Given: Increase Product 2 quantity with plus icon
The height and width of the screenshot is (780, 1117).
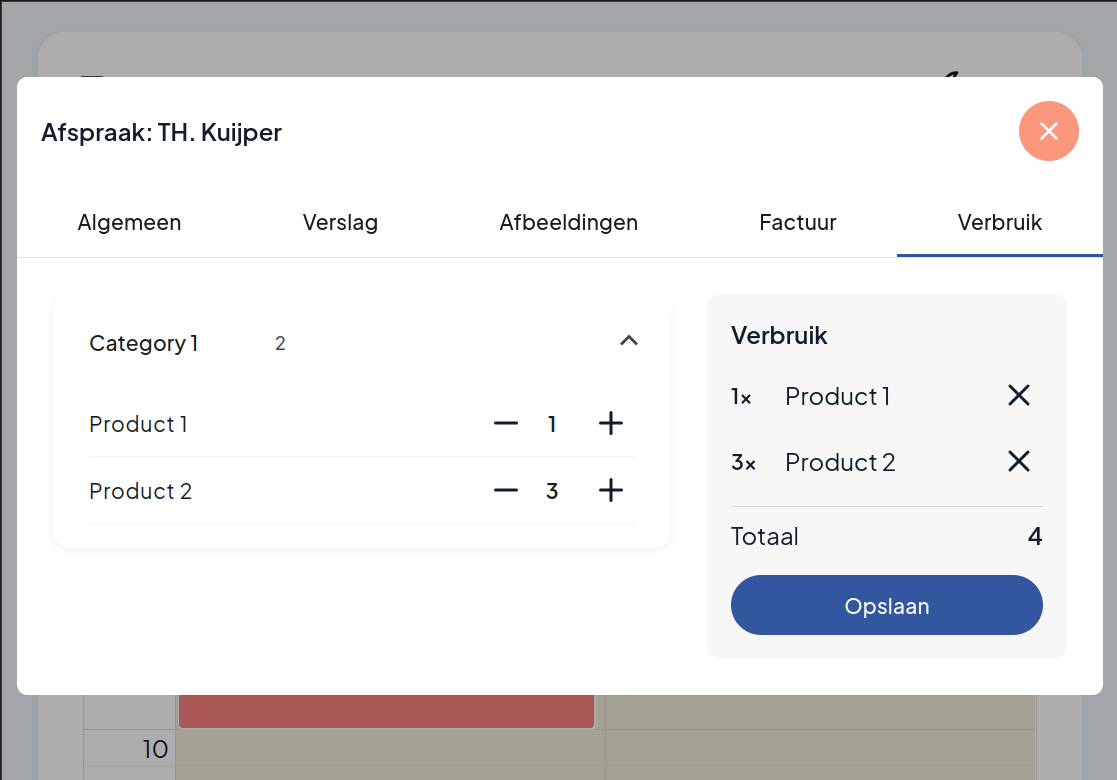Looking at the screenshot, I should (x=611, y=491).
